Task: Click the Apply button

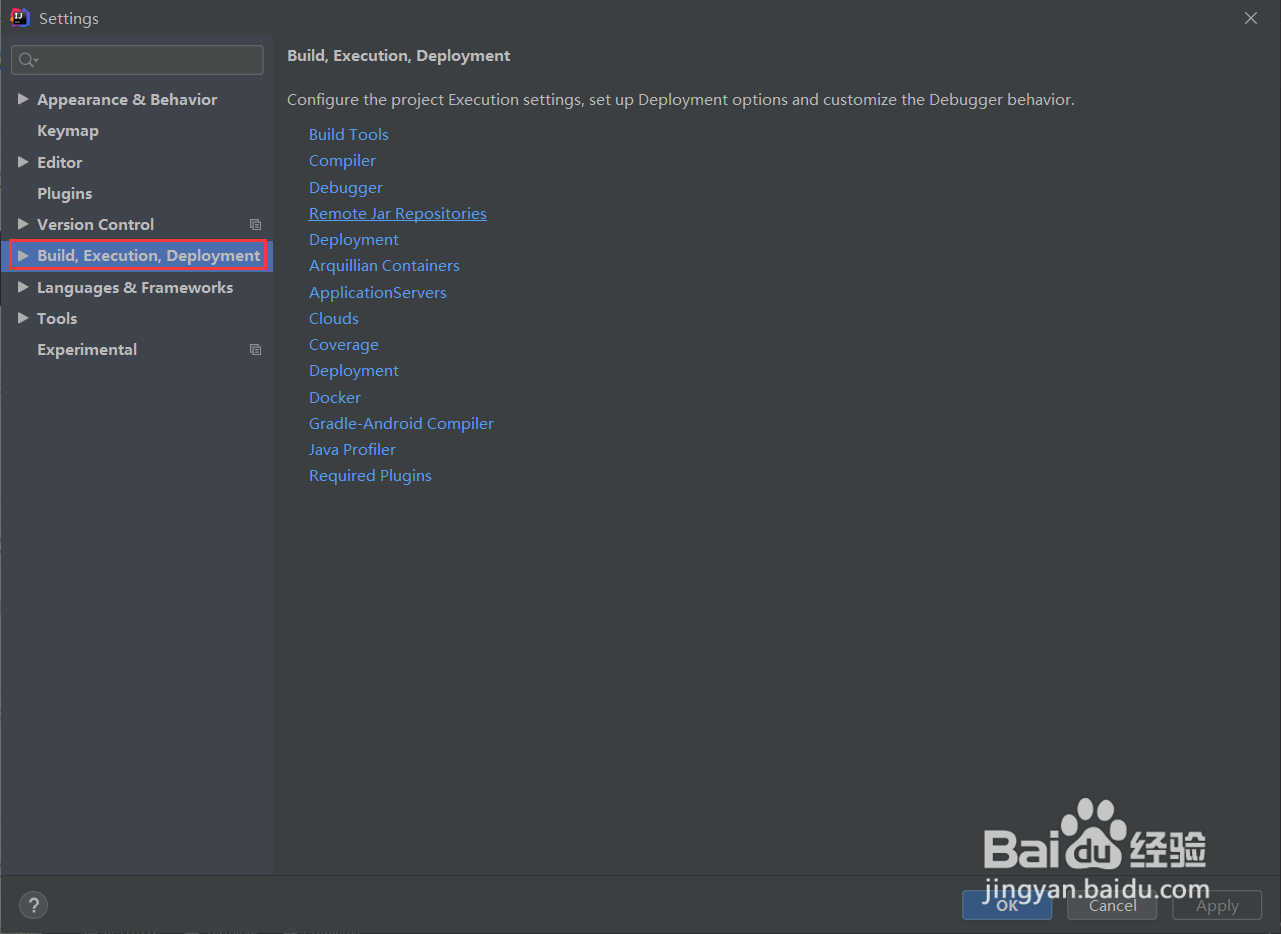Action: tap(1217, 905)
